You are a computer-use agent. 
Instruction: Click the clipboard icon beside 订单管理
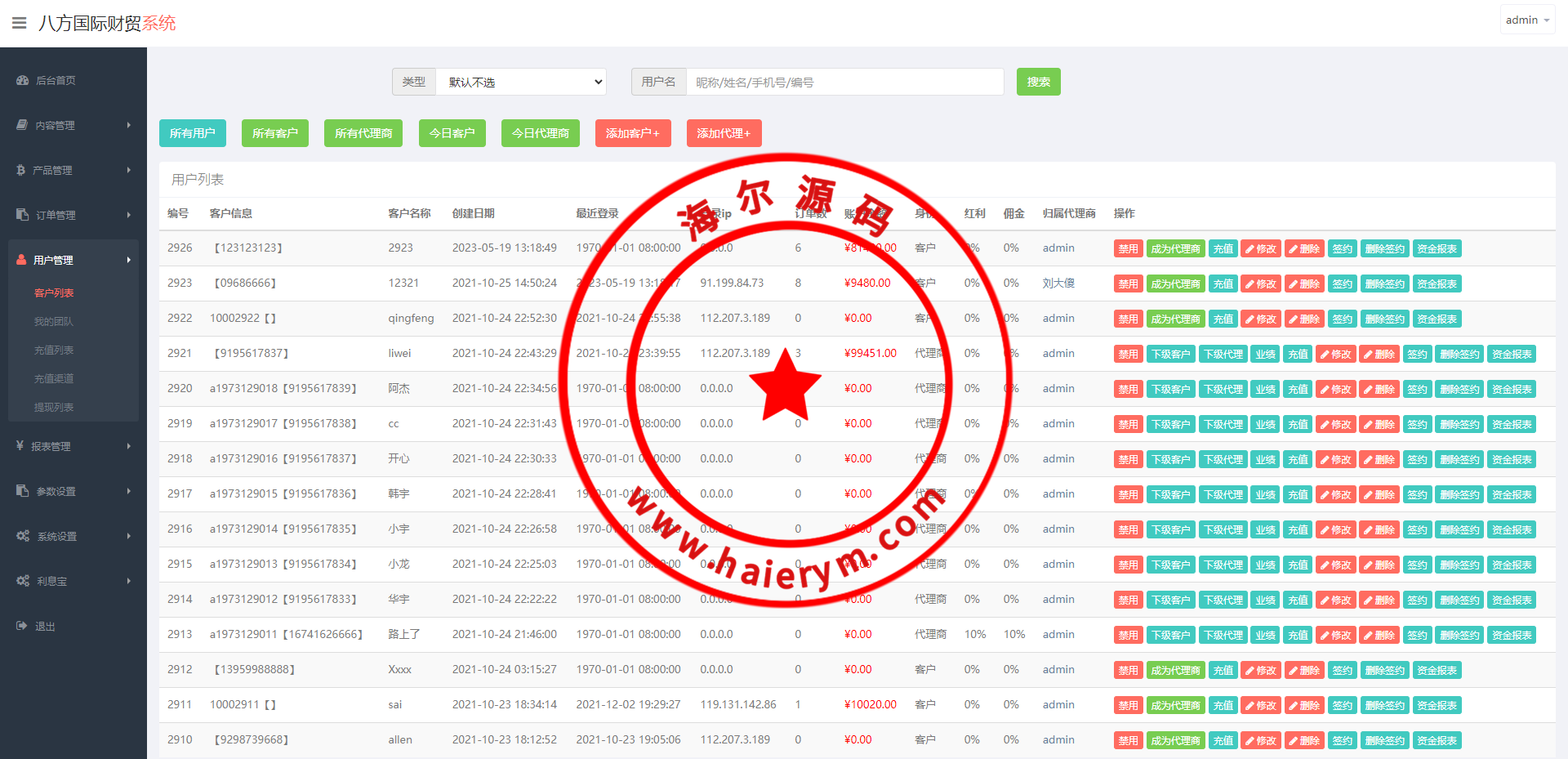22,215
